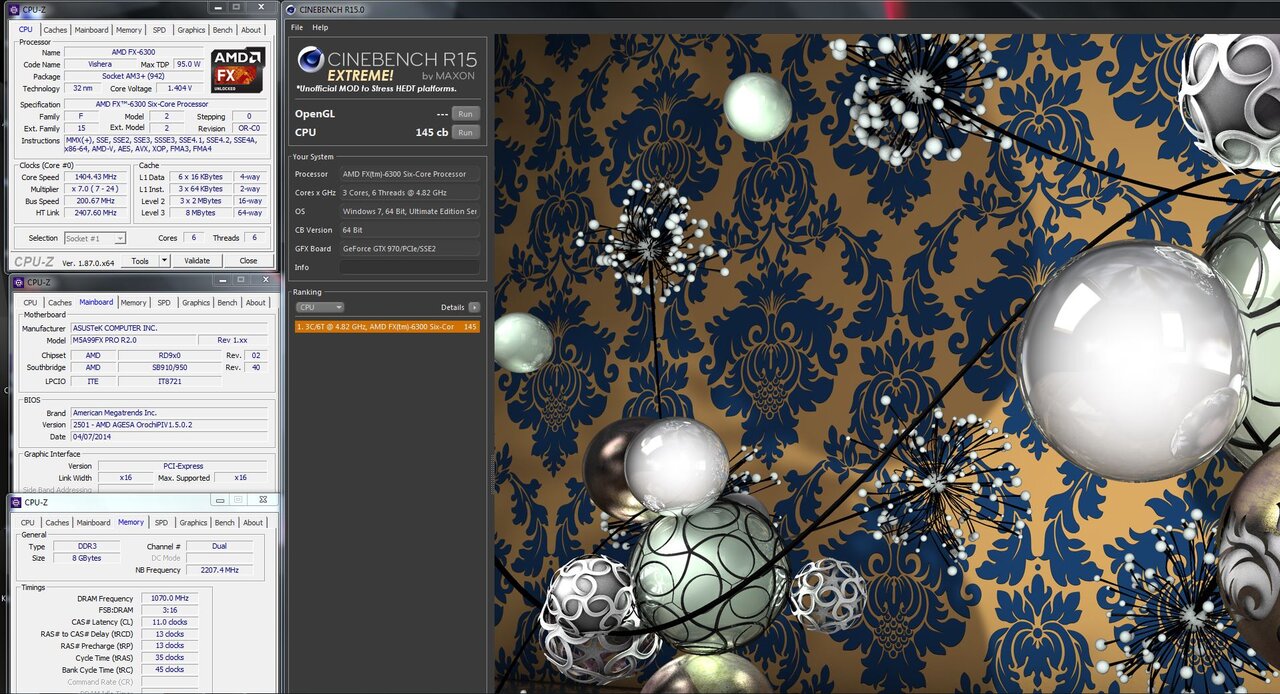Switch to Memory tab in the top CPU-Z window

129,30
